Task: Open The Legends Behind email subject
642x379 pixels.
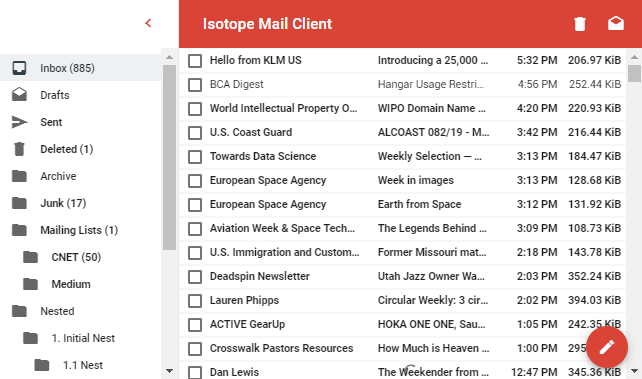Action: 432,228
